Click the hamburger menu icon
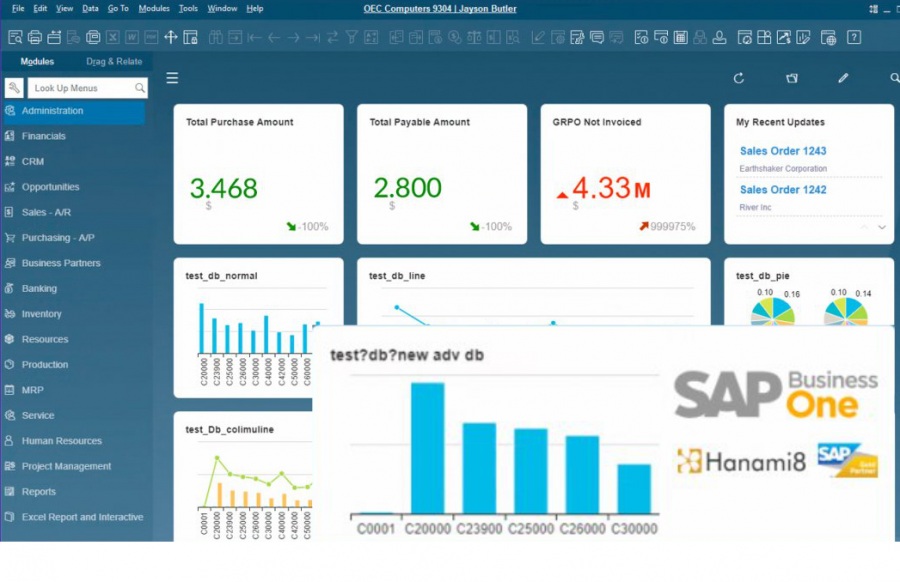Viewport: 900px width, 582px height. click(x=172, y=78)
